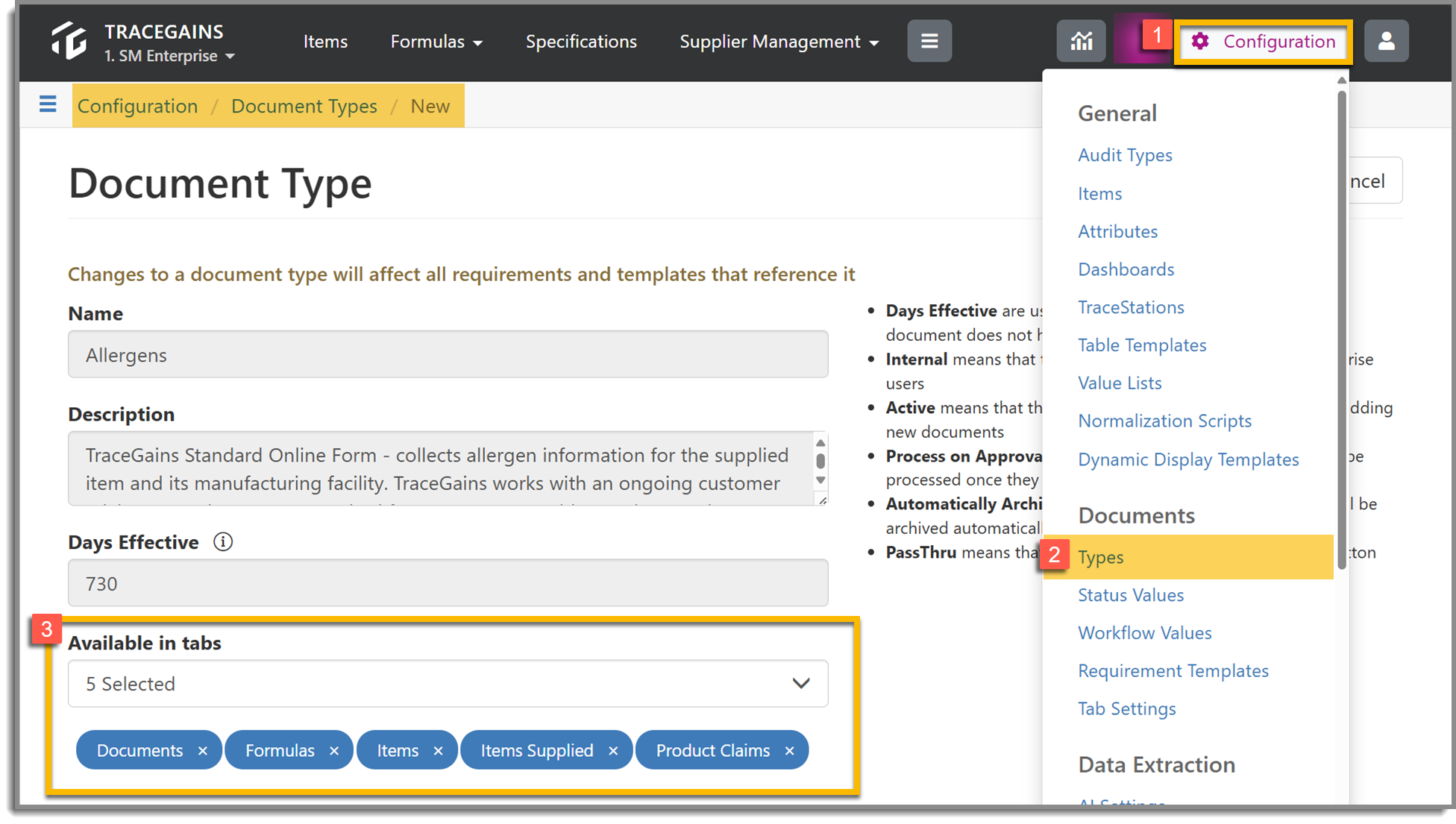Click the Cancel button

click(x=1375, y=180)
